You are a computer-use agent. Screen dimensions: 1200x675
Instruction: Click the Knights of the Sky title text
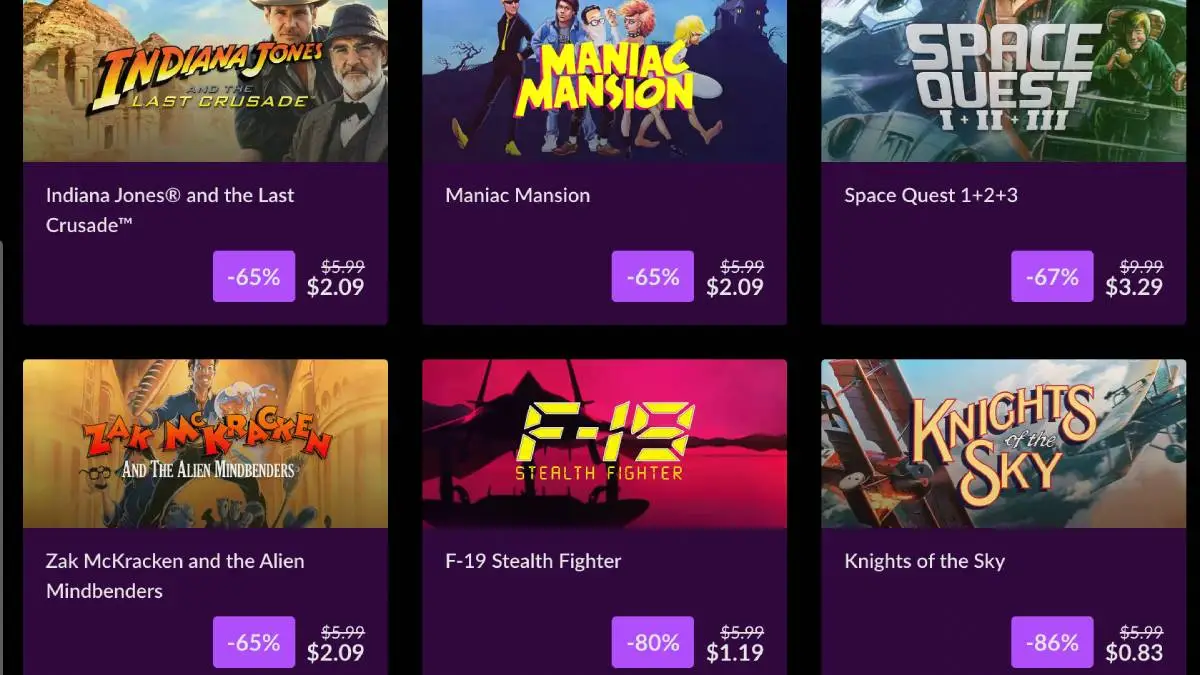(924, 561)
